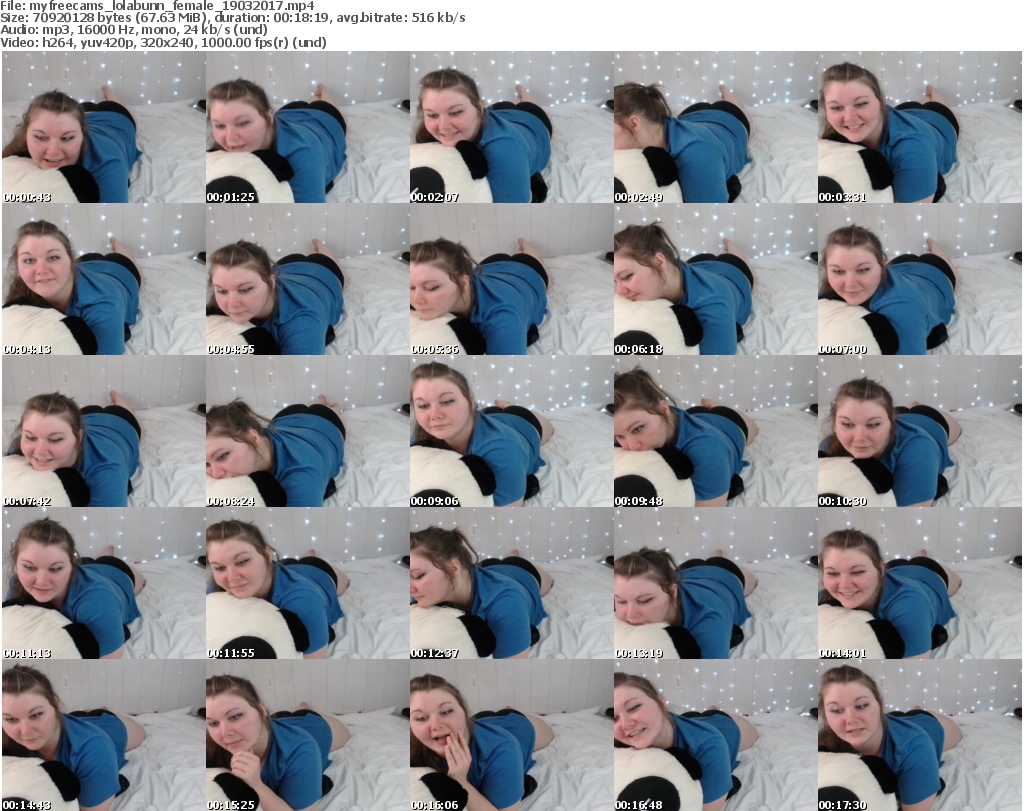
Task: Open the thumbnail marked 00:12:37
Action: pos(511,583)
